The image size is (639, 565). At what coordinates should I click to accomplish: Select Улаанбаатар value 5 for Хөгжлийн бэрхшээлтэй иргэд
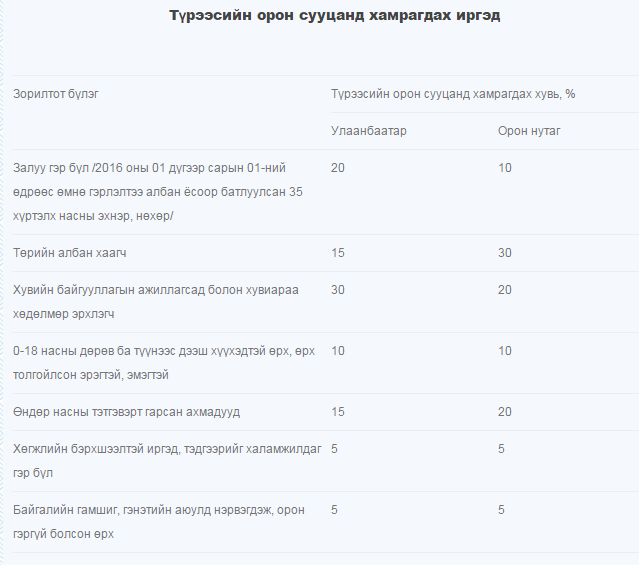(x=334, y=449)
